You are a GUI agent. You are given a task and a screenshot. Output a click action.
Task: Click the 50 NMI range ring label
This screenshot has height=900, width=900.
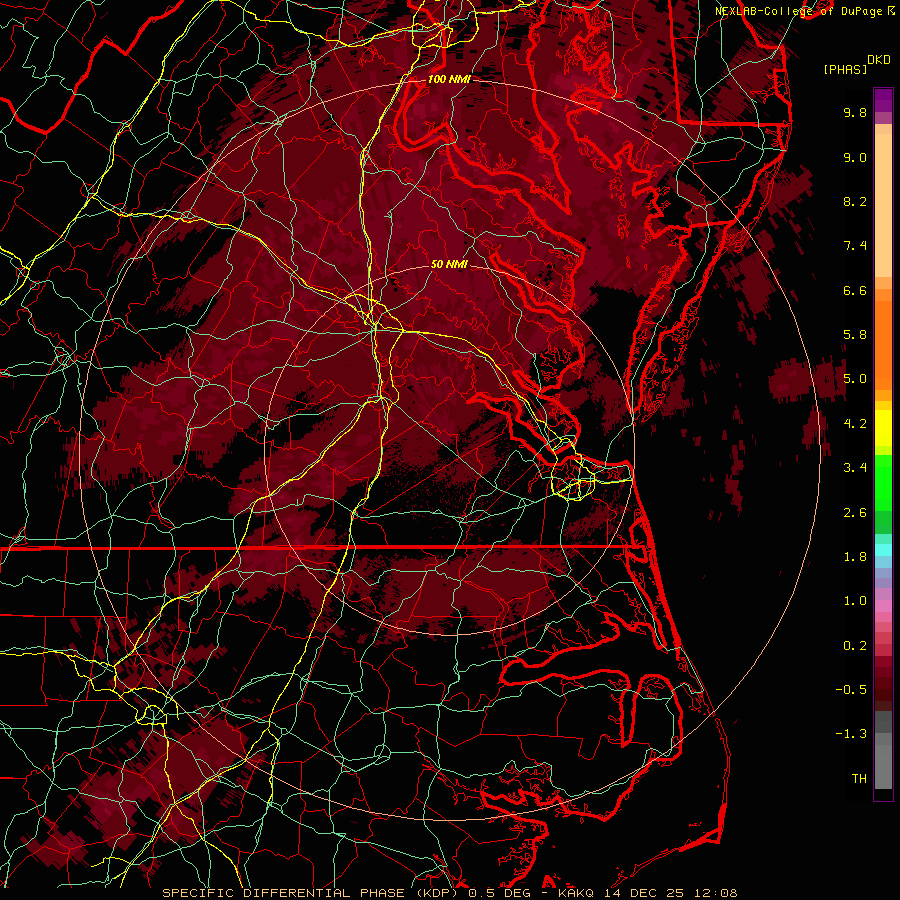coord(449,264)
